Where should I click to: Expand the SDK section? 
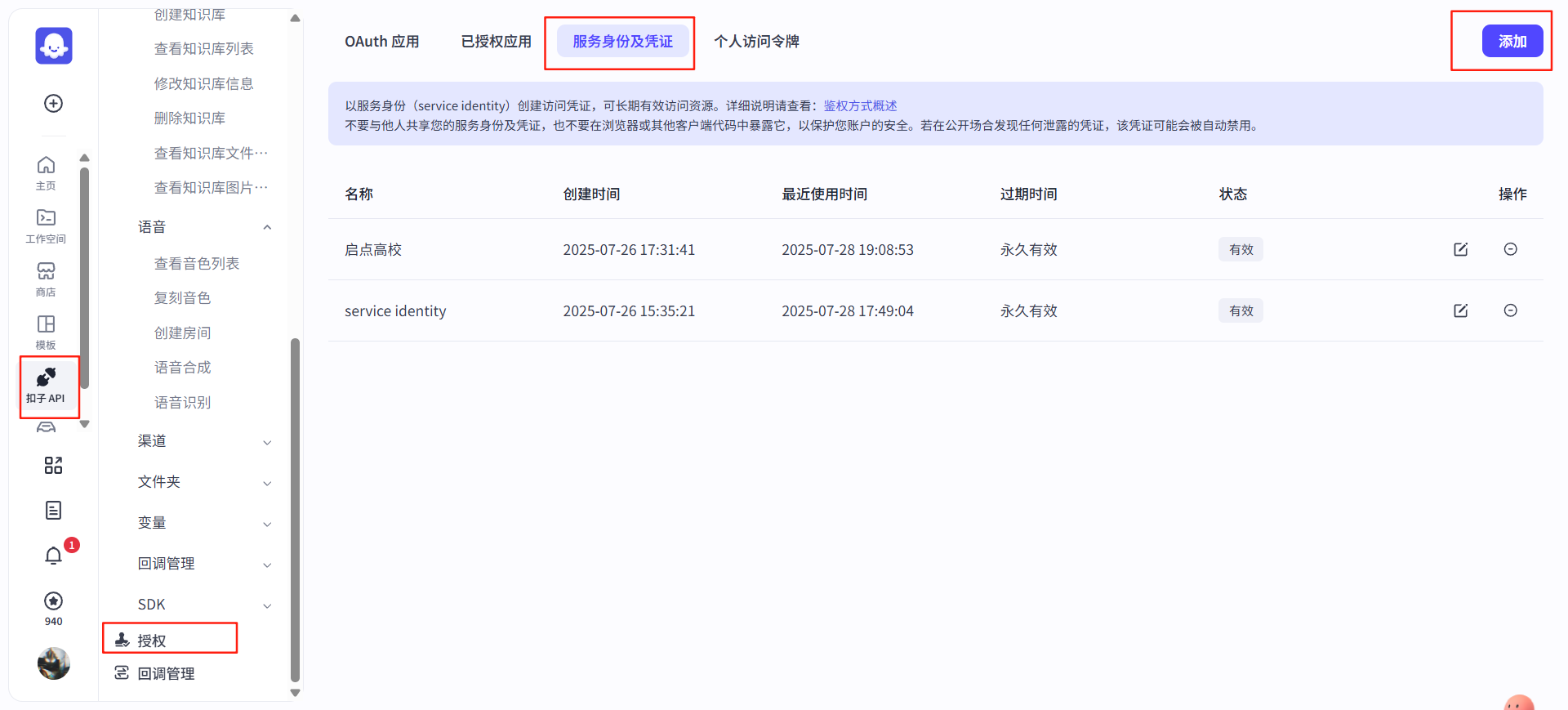pos(267,605)
